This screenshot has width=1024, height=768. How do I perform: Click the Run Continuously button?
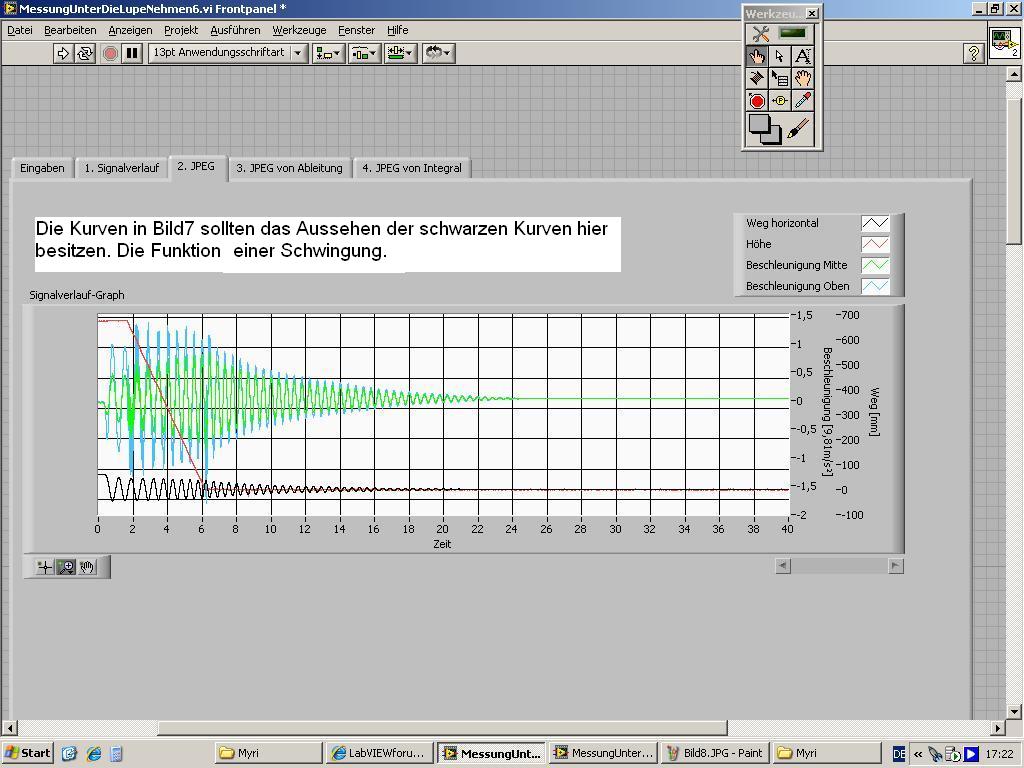(85, 53)
